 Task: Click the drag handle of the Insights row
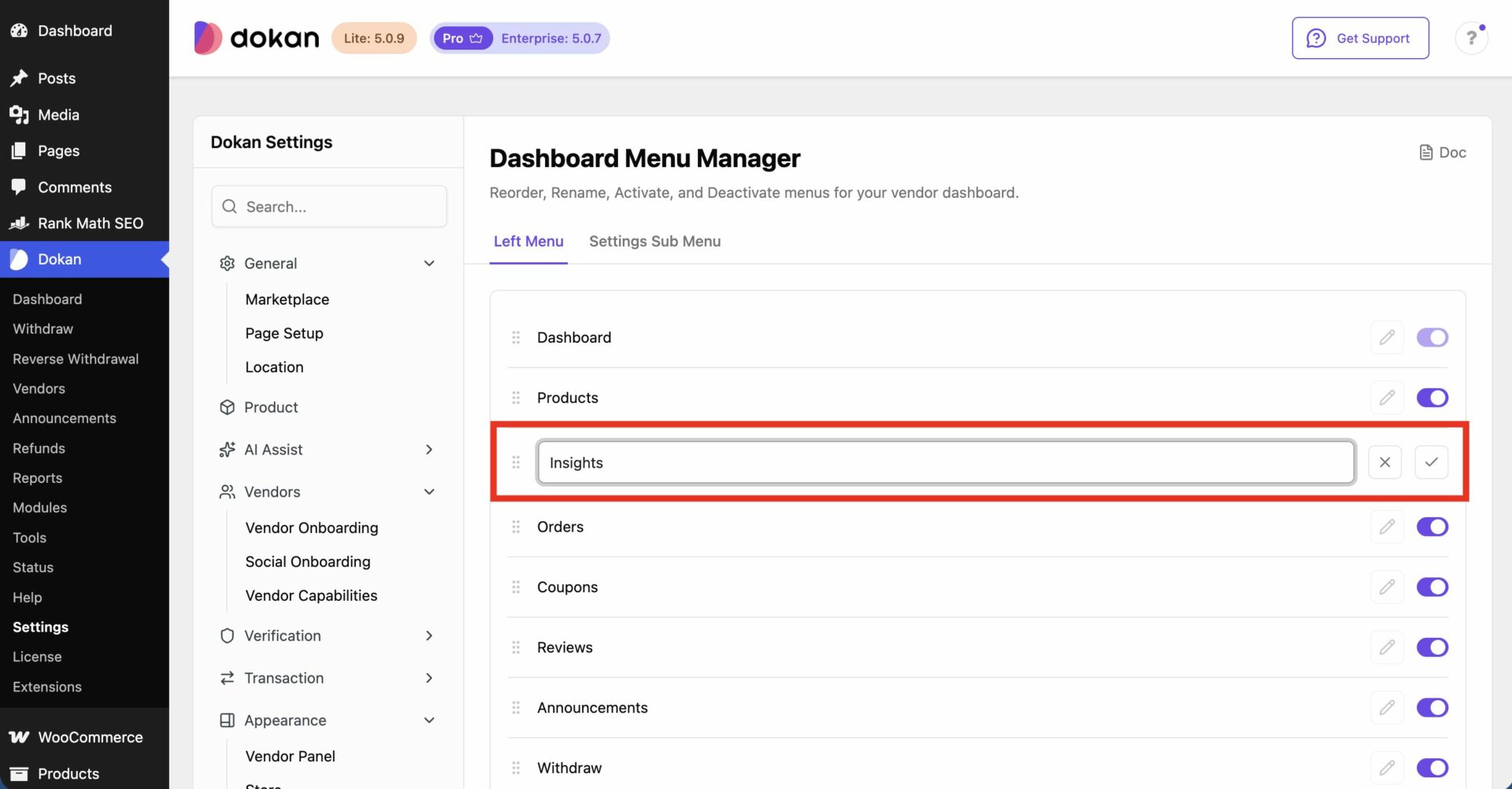coord(516,462)
